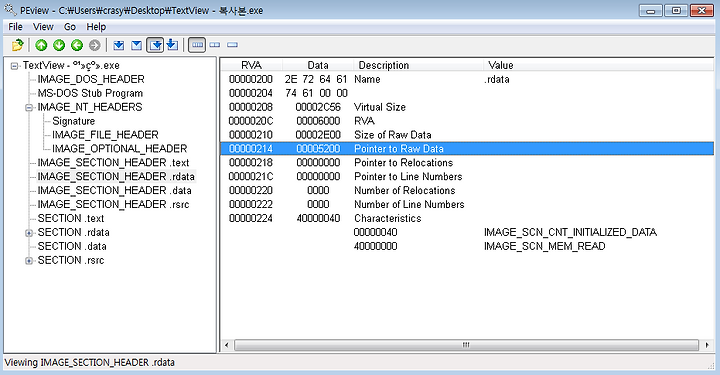Click IMAGE_SCN_MEM_READ value
Image resolution: width=720 pixels, height=375 pixels.
545,246
